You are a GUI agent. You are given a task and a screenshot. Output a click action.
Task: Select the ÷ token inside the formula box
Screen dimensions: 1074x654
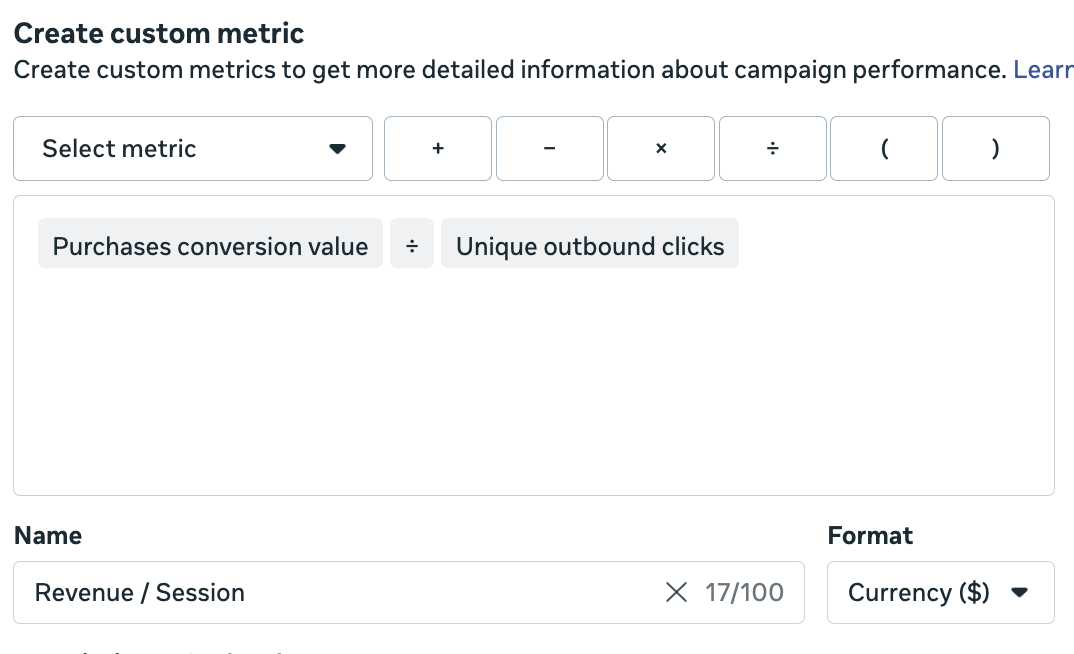pos(412,246)
